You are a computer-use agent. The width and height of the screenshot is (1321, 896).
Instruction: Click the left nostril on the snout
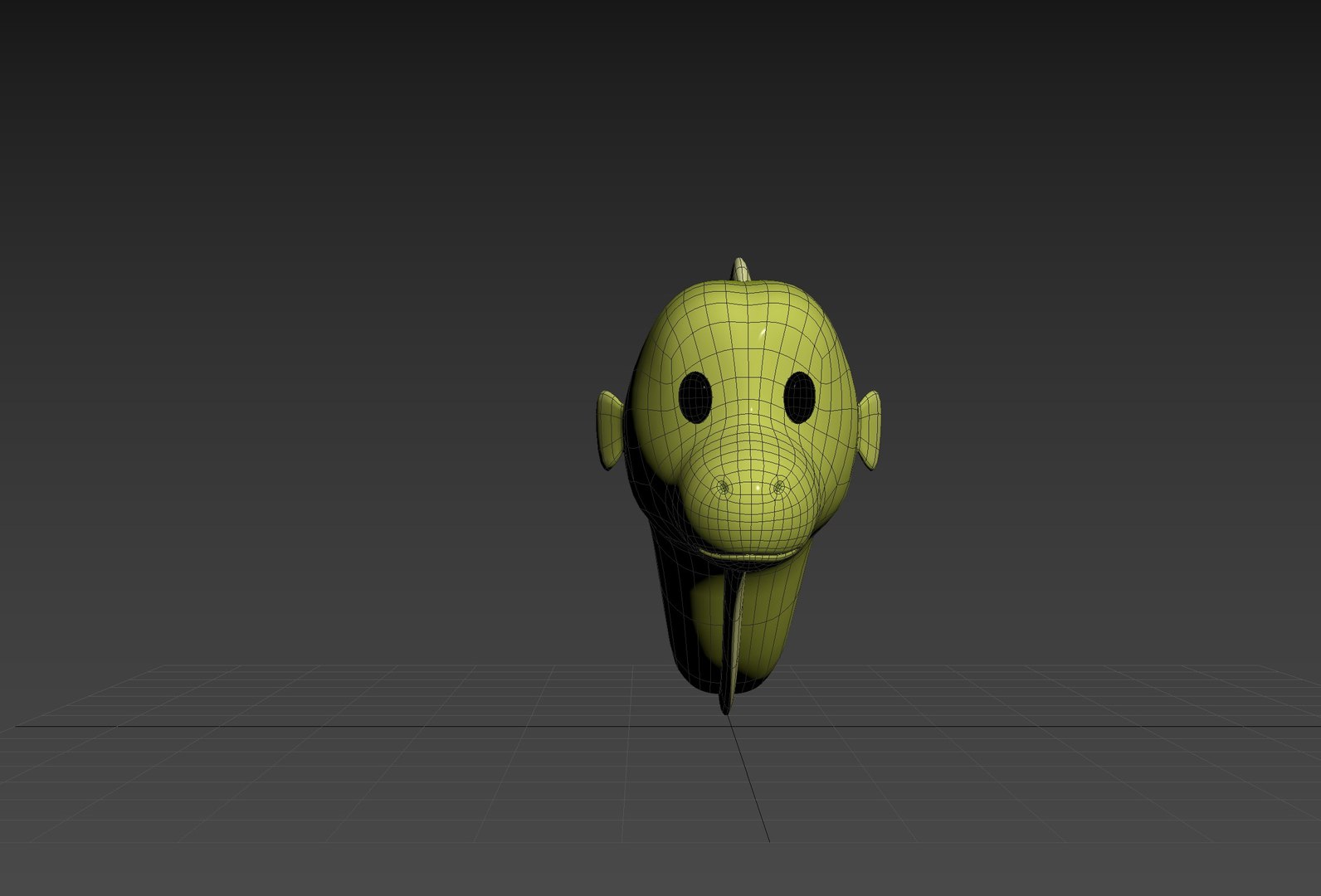(x=724, y=487)
